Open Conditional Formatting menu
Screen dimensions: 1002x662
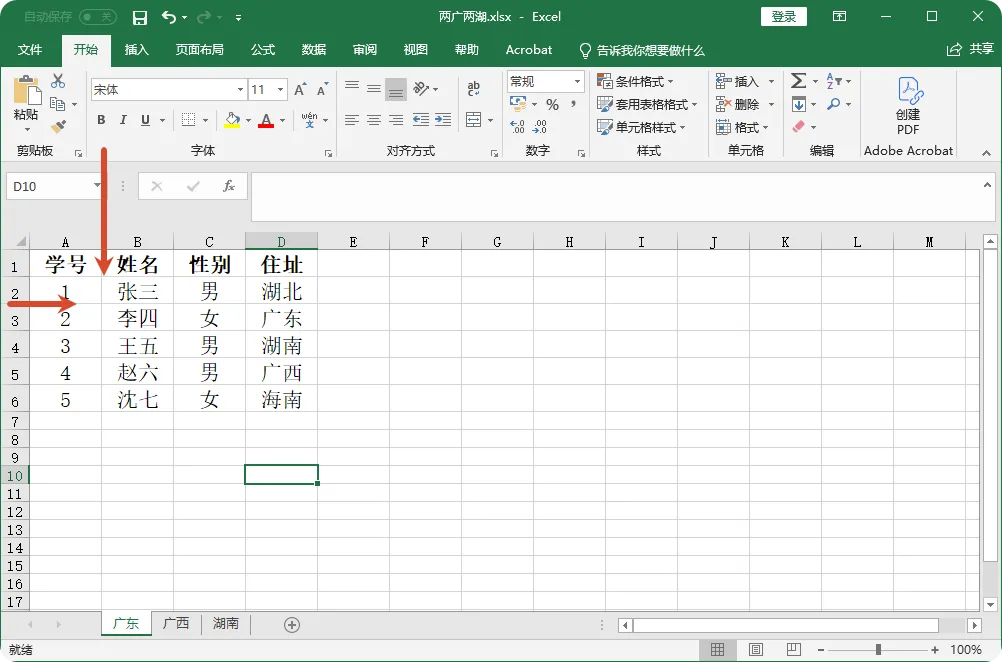click(x=635, y=81)
